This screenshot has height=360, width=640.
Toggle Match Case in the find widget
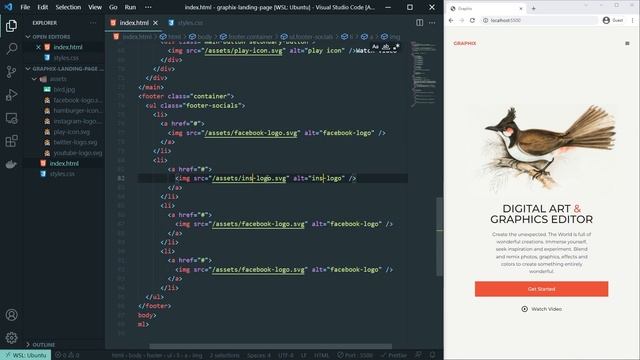(x=375, y=47)
